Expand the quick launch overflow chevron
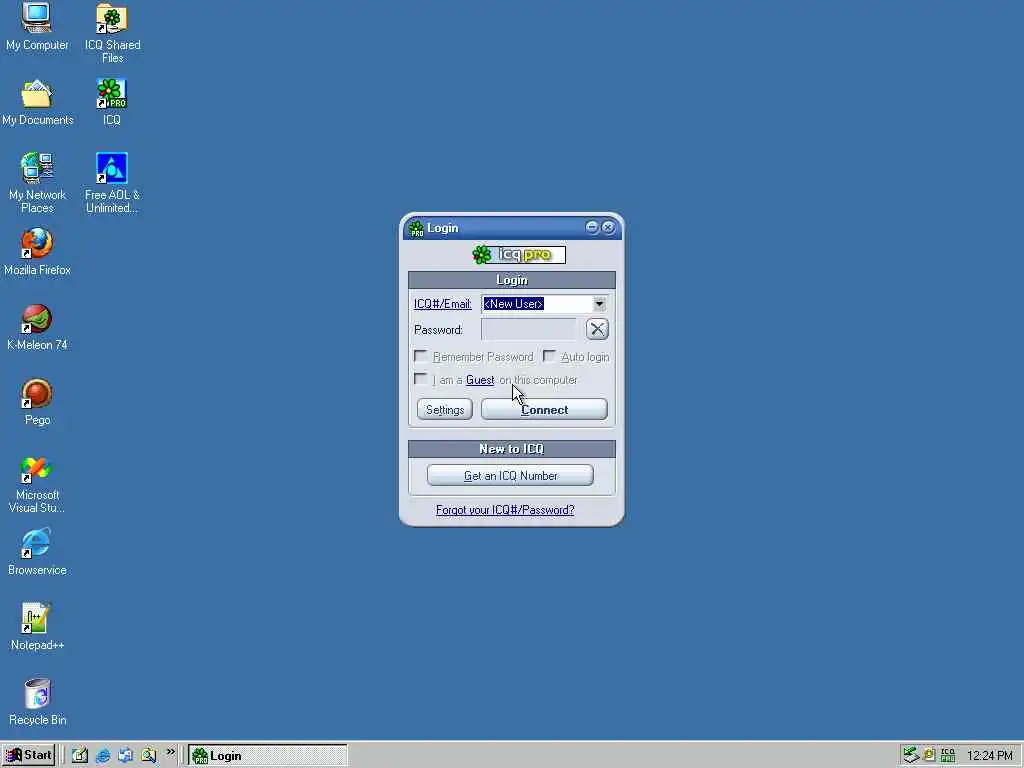Viewport: 1024px width, 768px height. pos(170,752)
